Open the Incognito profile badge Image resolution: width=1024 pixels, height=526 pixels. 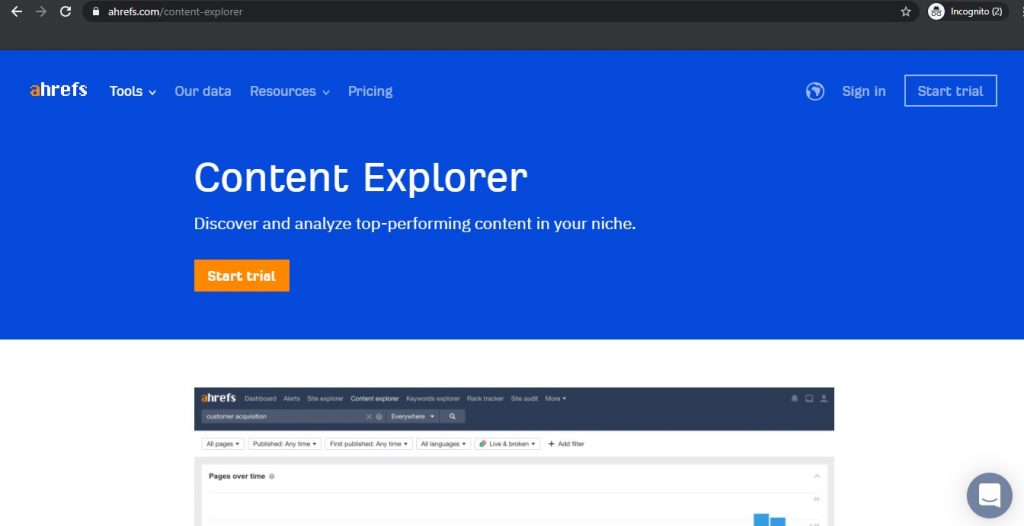[967, 12]
